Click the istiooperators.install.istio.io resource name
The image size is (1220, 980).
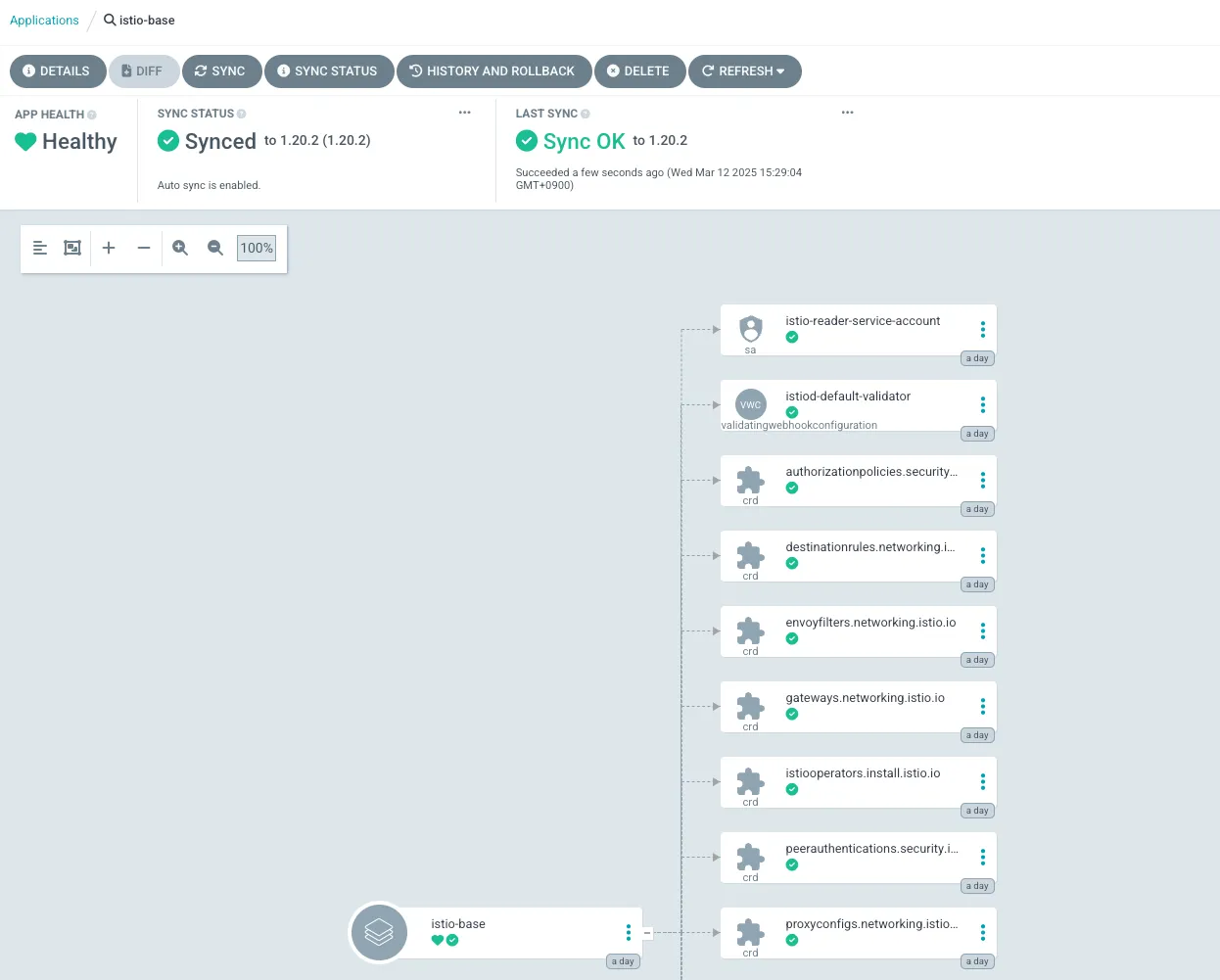[863, 773]
